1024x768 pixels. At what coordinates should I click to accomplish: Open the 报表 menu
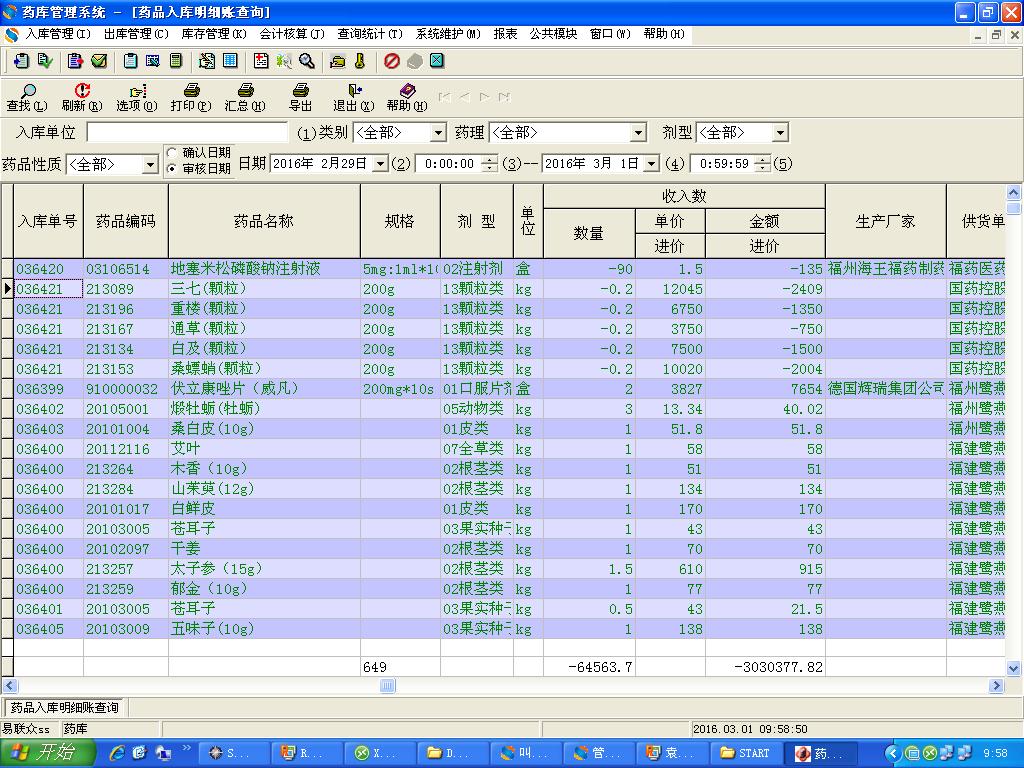point(505,34)
